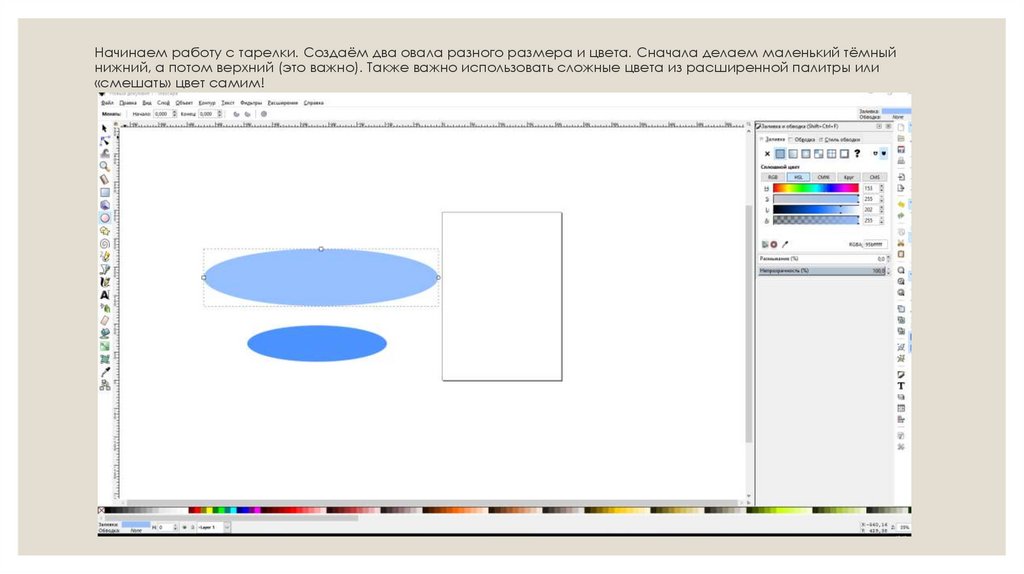Select the Star and polygon tool
This screenshot has width=1024, height=574.
104,230
